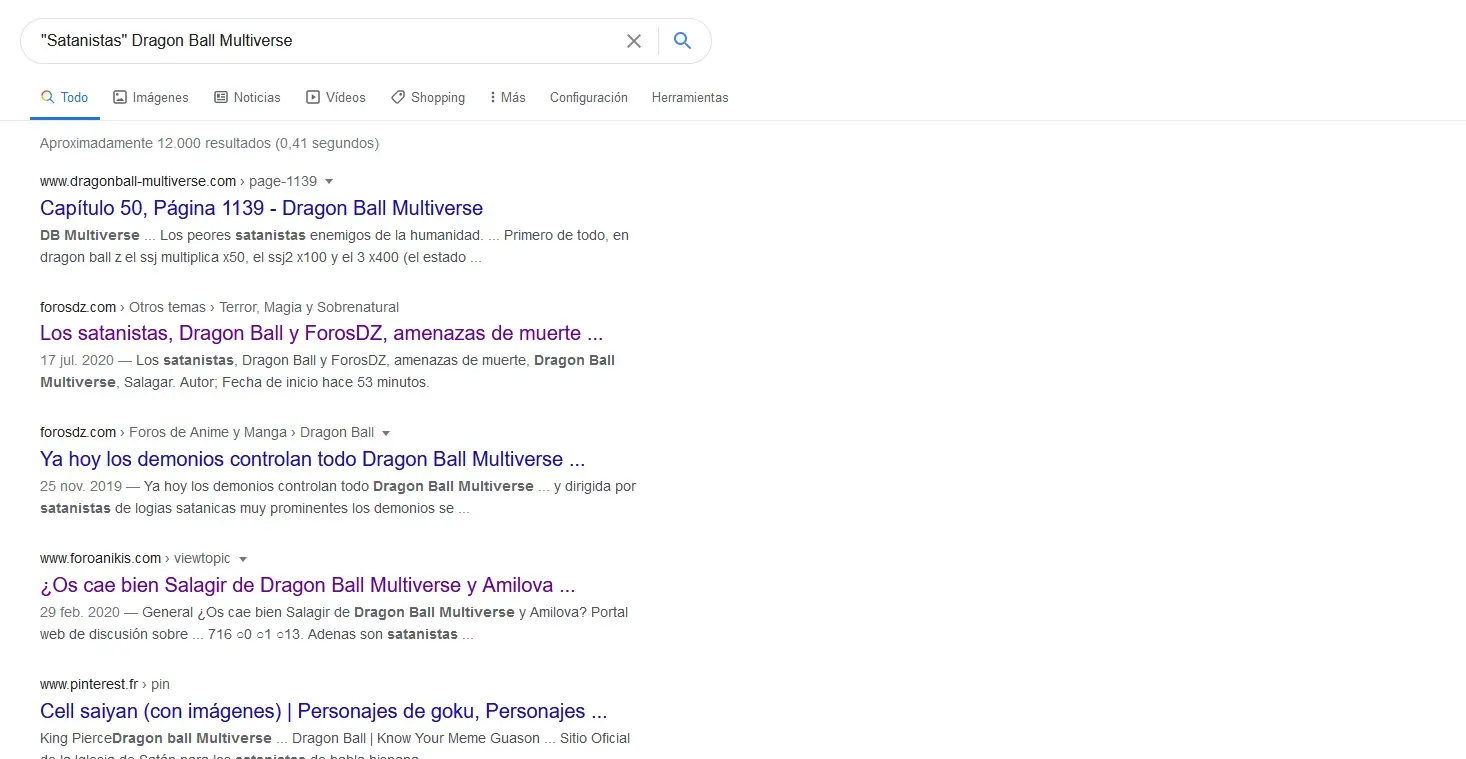Click the Imágenes tab picture icon
The image size is (1466, 759).
pos(120,97)
